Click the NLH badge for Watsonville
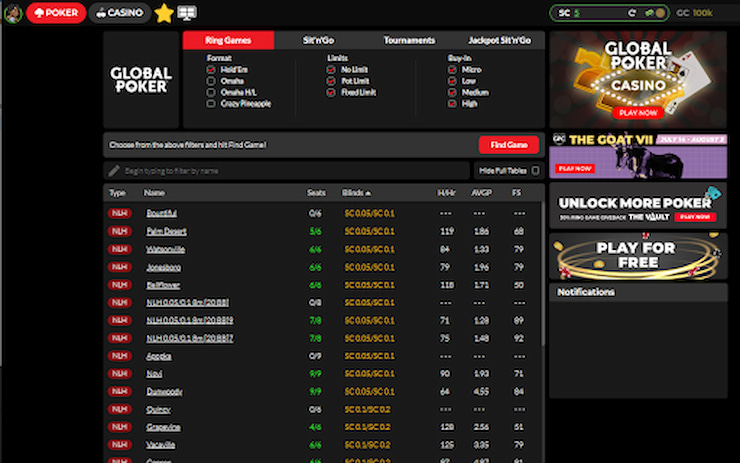Image resolution: width=740 pixels, height=463 pixels. pos(119,249)
